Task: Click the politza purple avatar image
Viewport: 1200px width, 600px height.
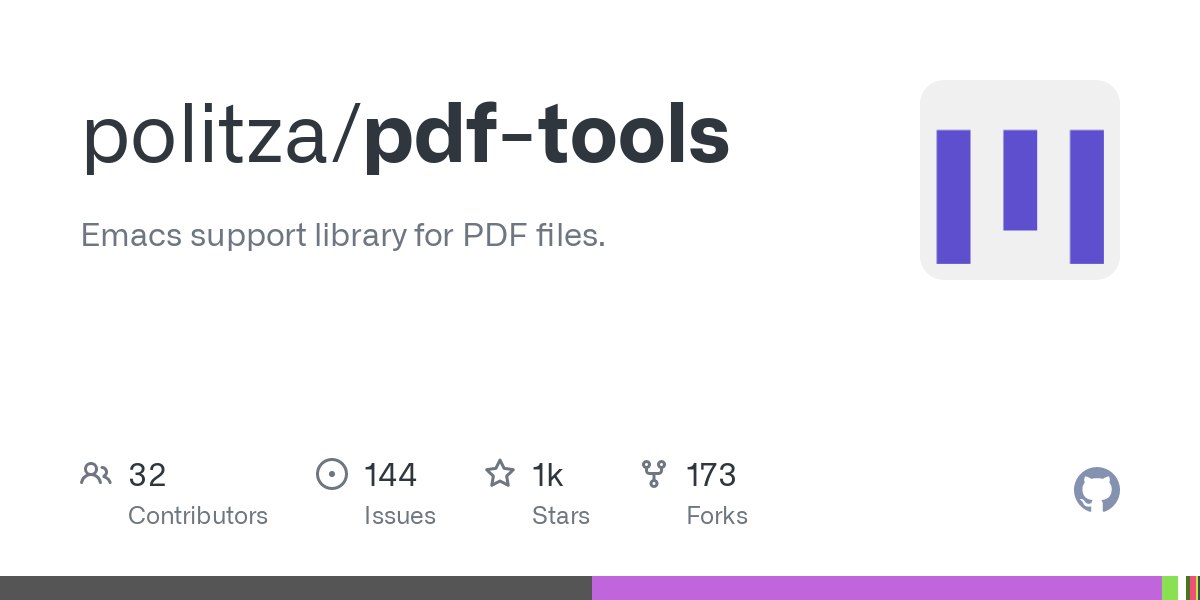Action: (x=1019, y=180)
